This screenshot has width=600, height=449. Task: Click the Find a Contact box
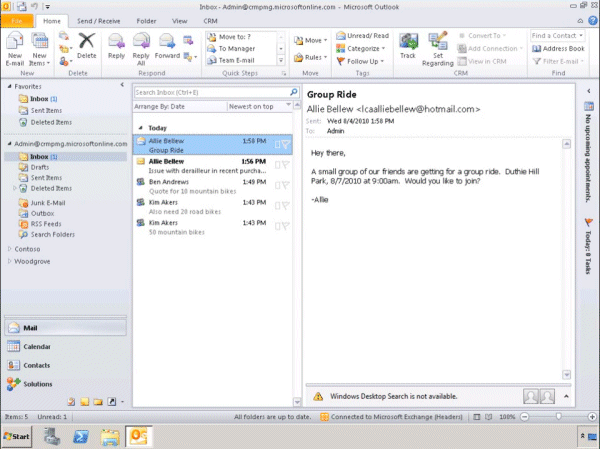(x=558, y=36)
